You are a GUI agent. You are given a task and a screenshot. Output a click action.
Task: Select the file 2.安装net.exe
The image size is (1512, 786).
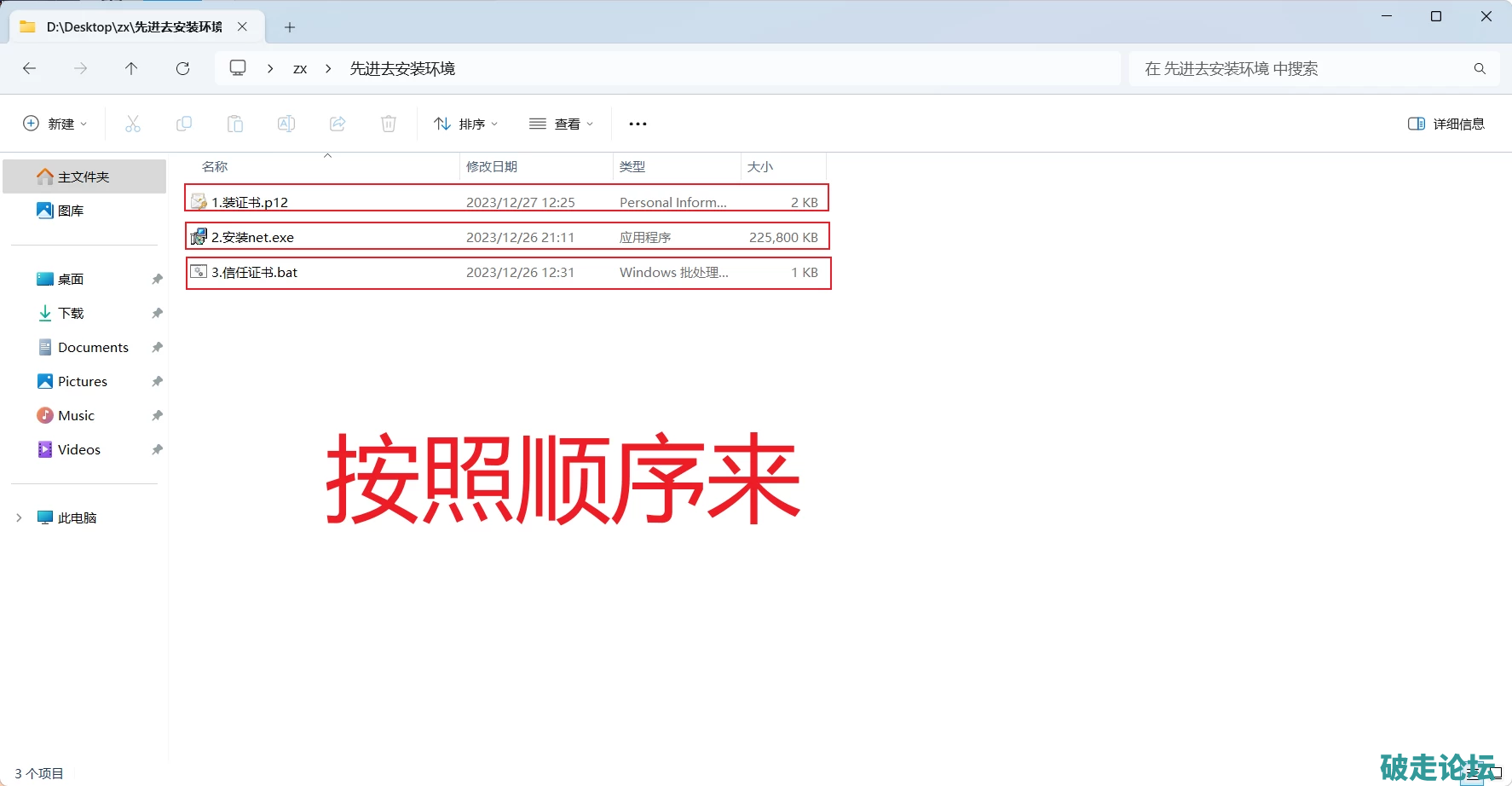[252, 237]
